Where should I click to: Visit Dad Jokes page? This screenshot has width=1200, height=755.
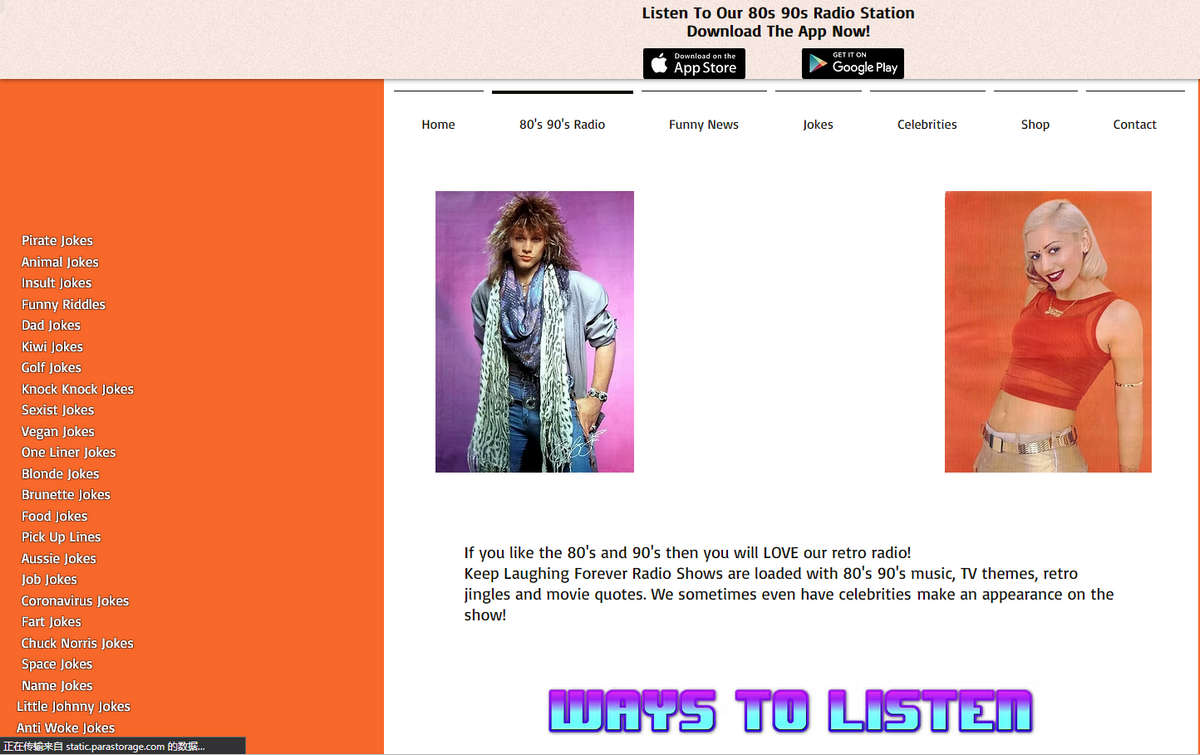51,325
